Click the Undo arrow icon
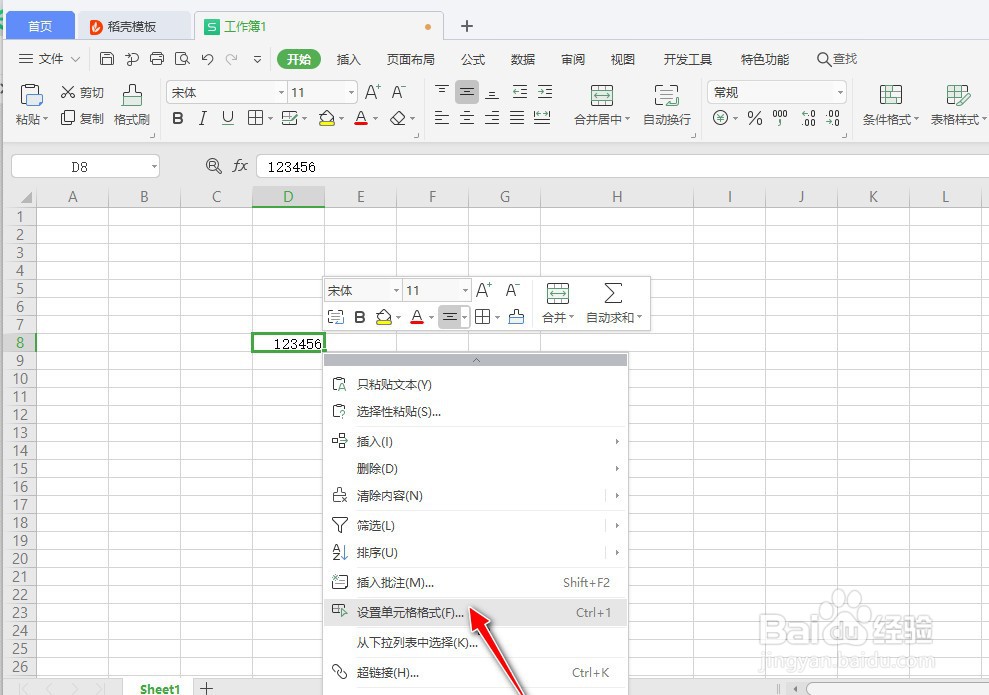The height and width of the screenshot is (695, 989). pyautogui.click(x=208, y=59)
